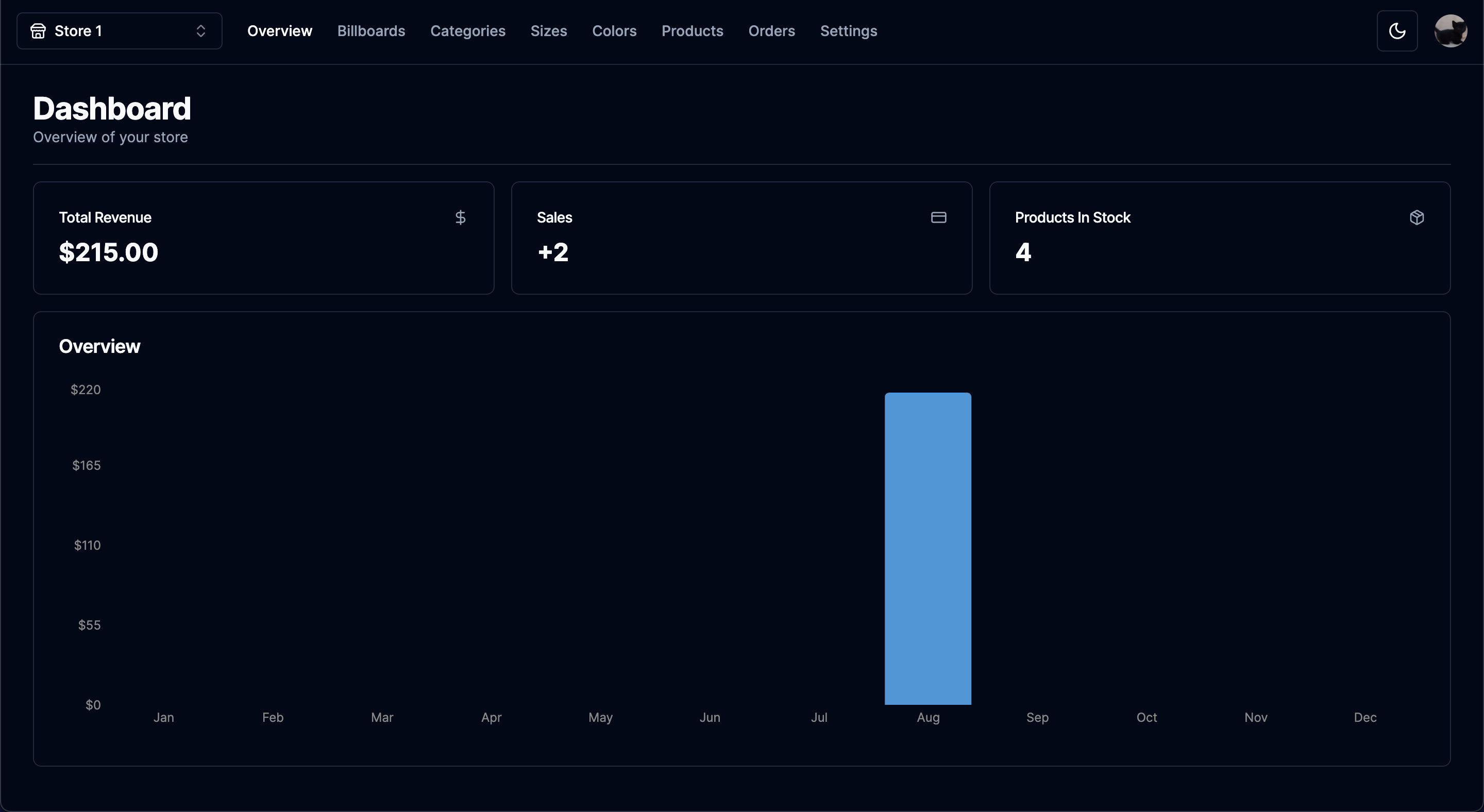The height and width of the screenshot is (812, 1484).
Task: Navigate to the Billboards tab
Action: point(371,30)
